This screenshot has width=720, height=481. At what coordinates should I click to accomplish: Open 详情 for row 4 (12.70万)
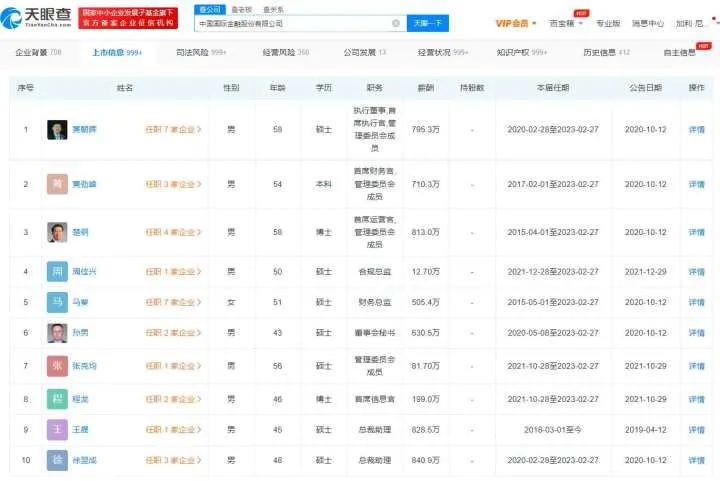point(697,272)
